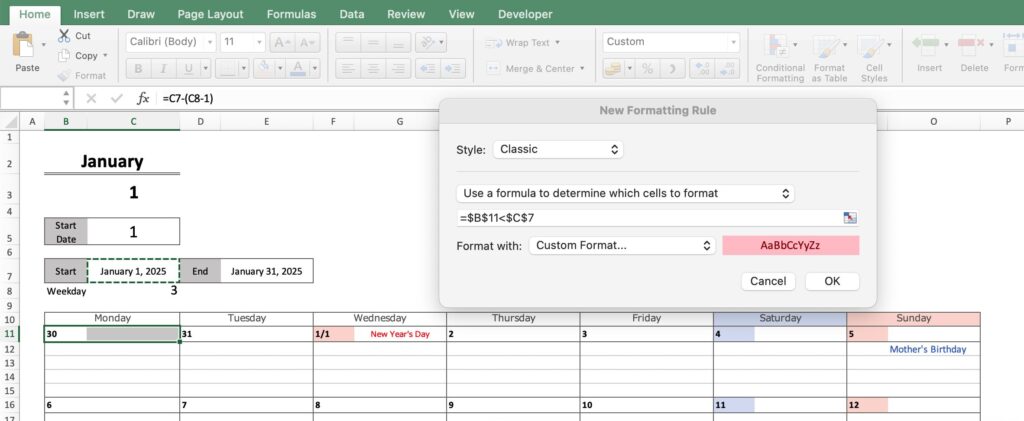Viewport: 1024px width, 421px height.
Task: Click the fx insert function icon
Action: 143,98
